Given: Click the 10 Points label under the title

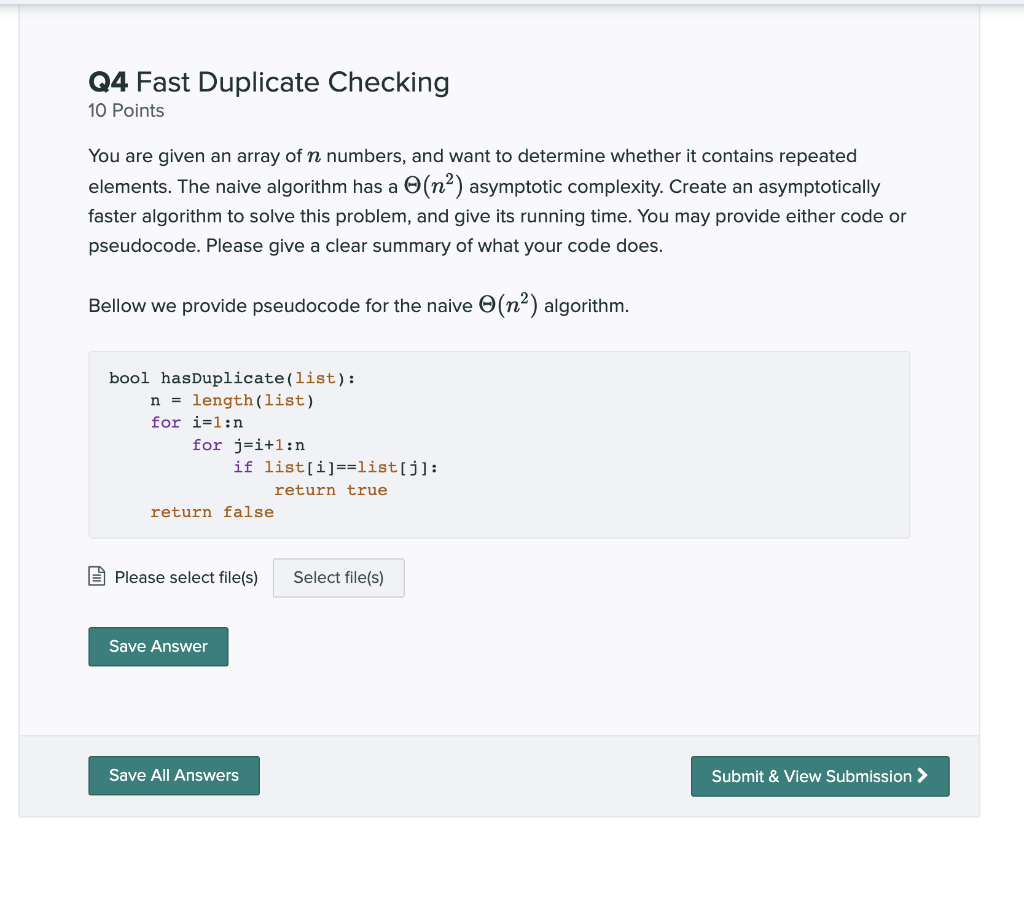Looking at the screenshot, I should [126, 110].
